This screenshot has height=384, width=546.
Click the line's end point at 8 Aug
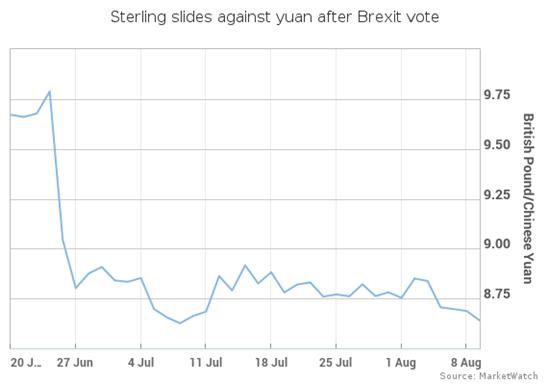480,320
